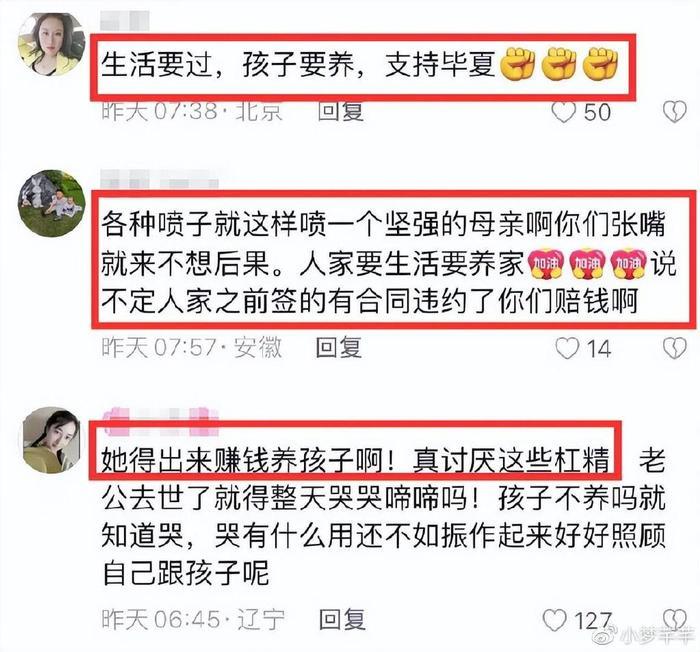Like the Liaoning comment with 127 likes
Image resolution: width=700 pixels, height=652 pixels.
[554, 620]
